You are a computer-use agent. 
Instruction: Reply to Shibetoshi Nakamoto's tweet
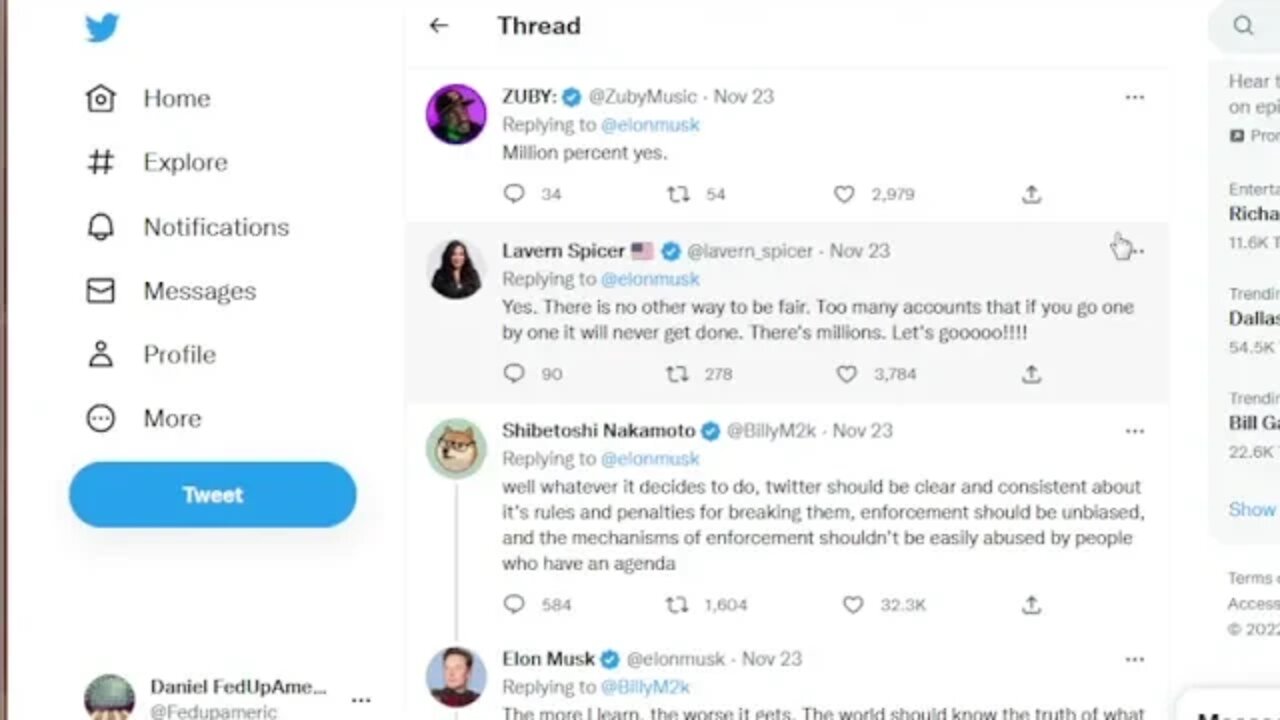click(514, 605)
